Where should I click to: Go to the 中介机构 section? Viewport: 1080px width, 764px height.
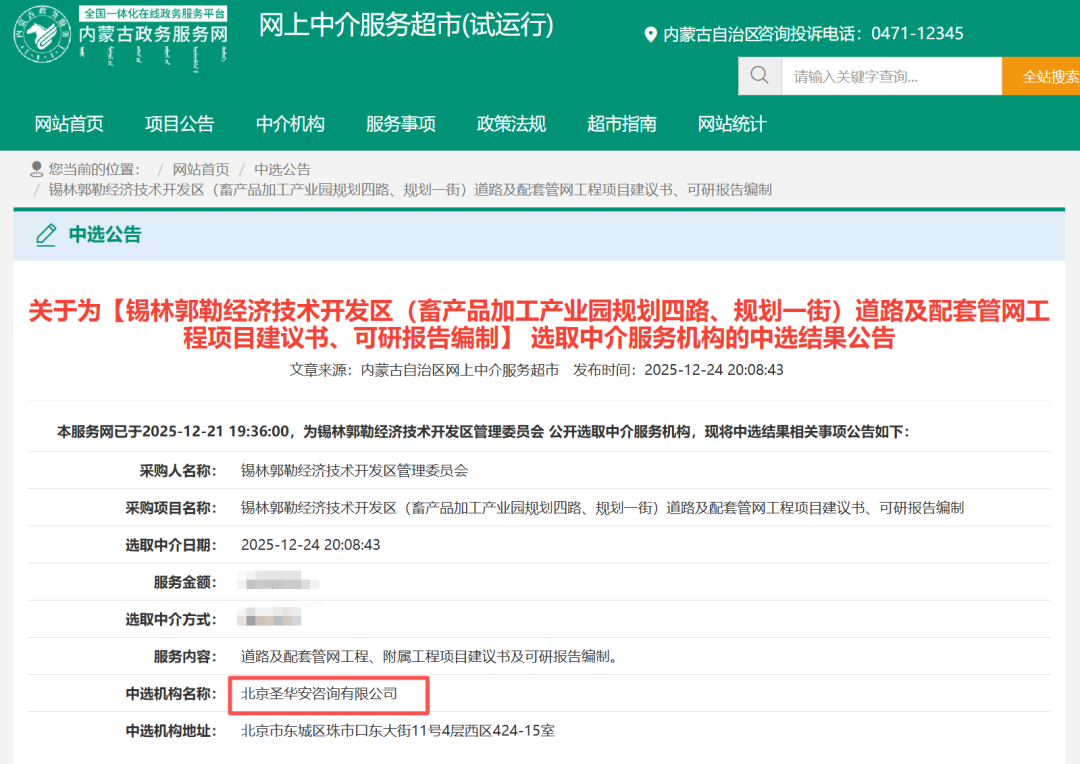coord(290,124)
